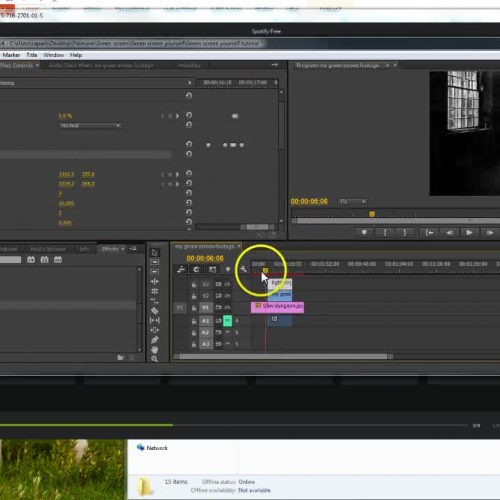Select the Zoom tool

(x=155, y=359)
